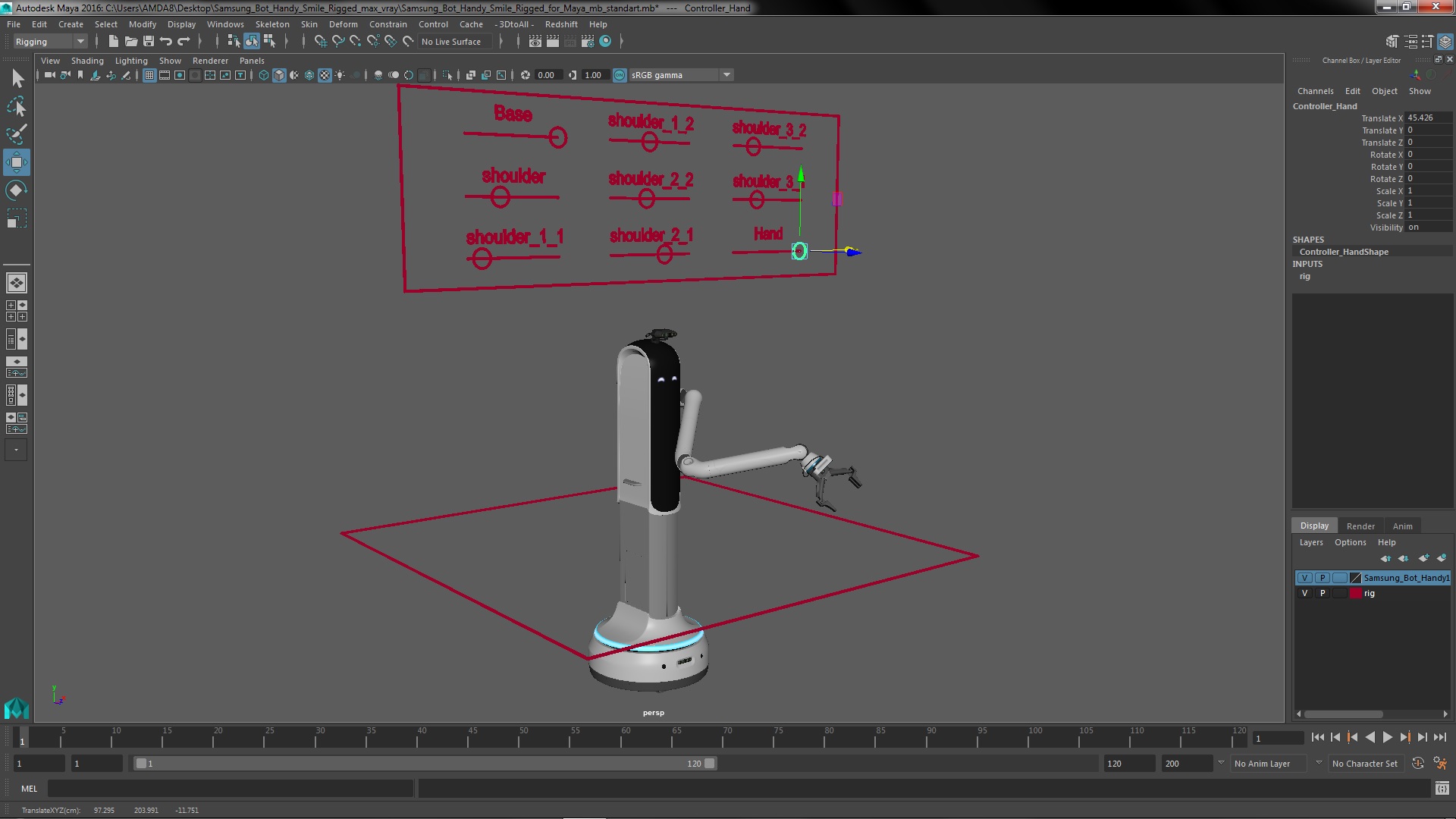Open No Character Set dropdown
This screenshot has width=1456, height=819.
click(x=1365, y=764)
